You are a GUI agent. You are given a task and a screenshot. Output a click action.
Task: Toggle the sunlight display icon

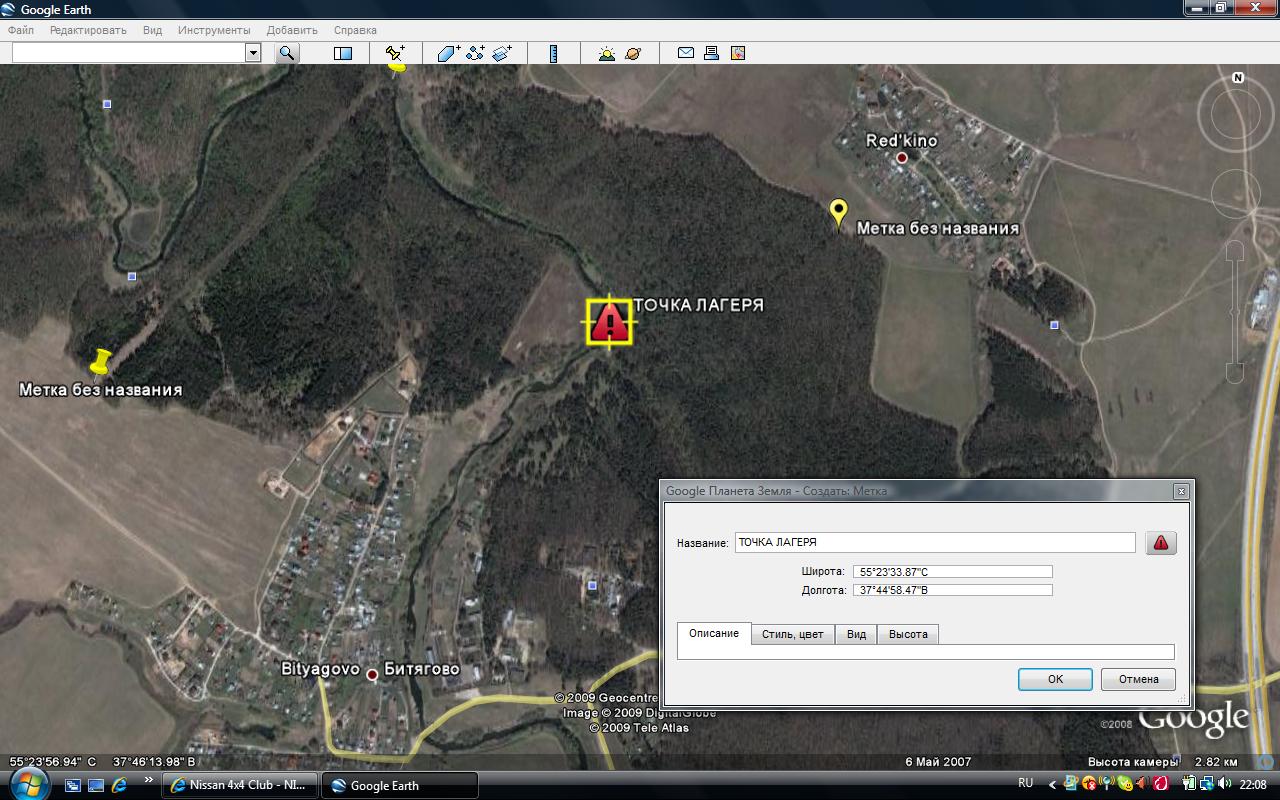(606, 54)
